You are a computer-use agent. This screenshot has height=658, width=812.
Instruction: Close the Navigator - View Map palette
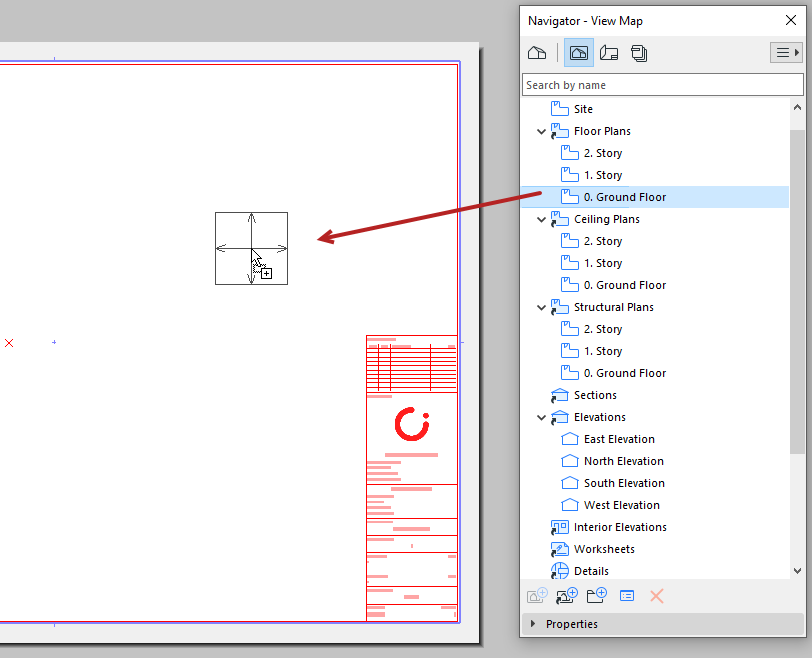pos(791,20)
